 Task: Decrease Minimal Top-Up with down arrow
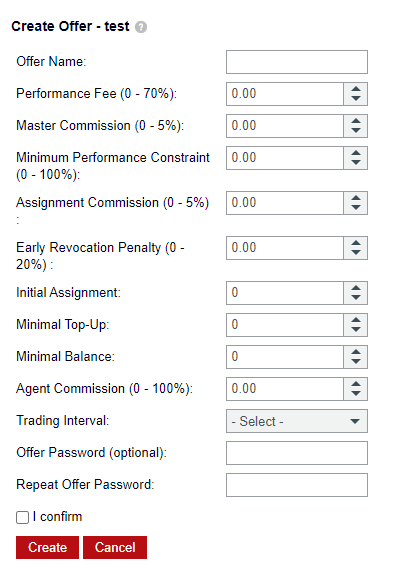click(356, 330)
